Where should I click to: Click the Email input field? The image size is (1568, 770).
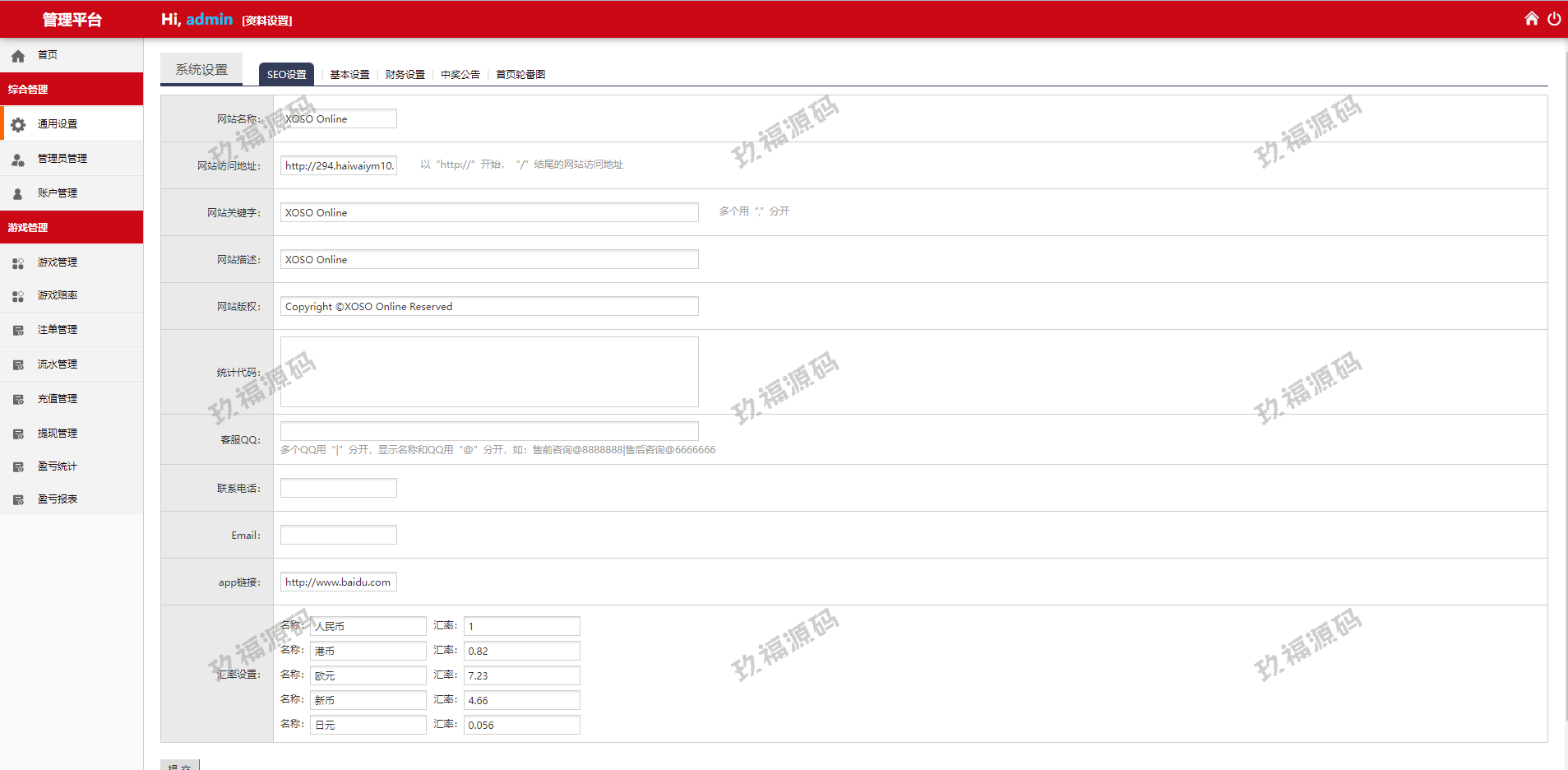pyautogui.click(x=338, y=536)
